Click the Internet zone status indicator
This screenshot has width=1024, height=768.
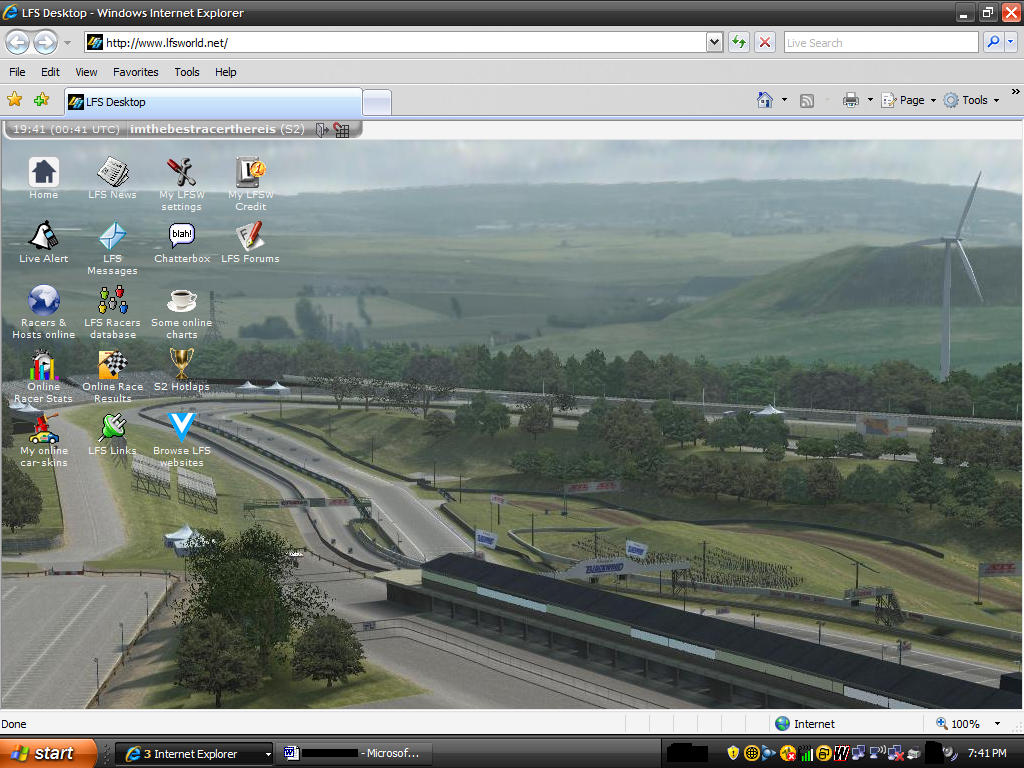pos(805,724)
